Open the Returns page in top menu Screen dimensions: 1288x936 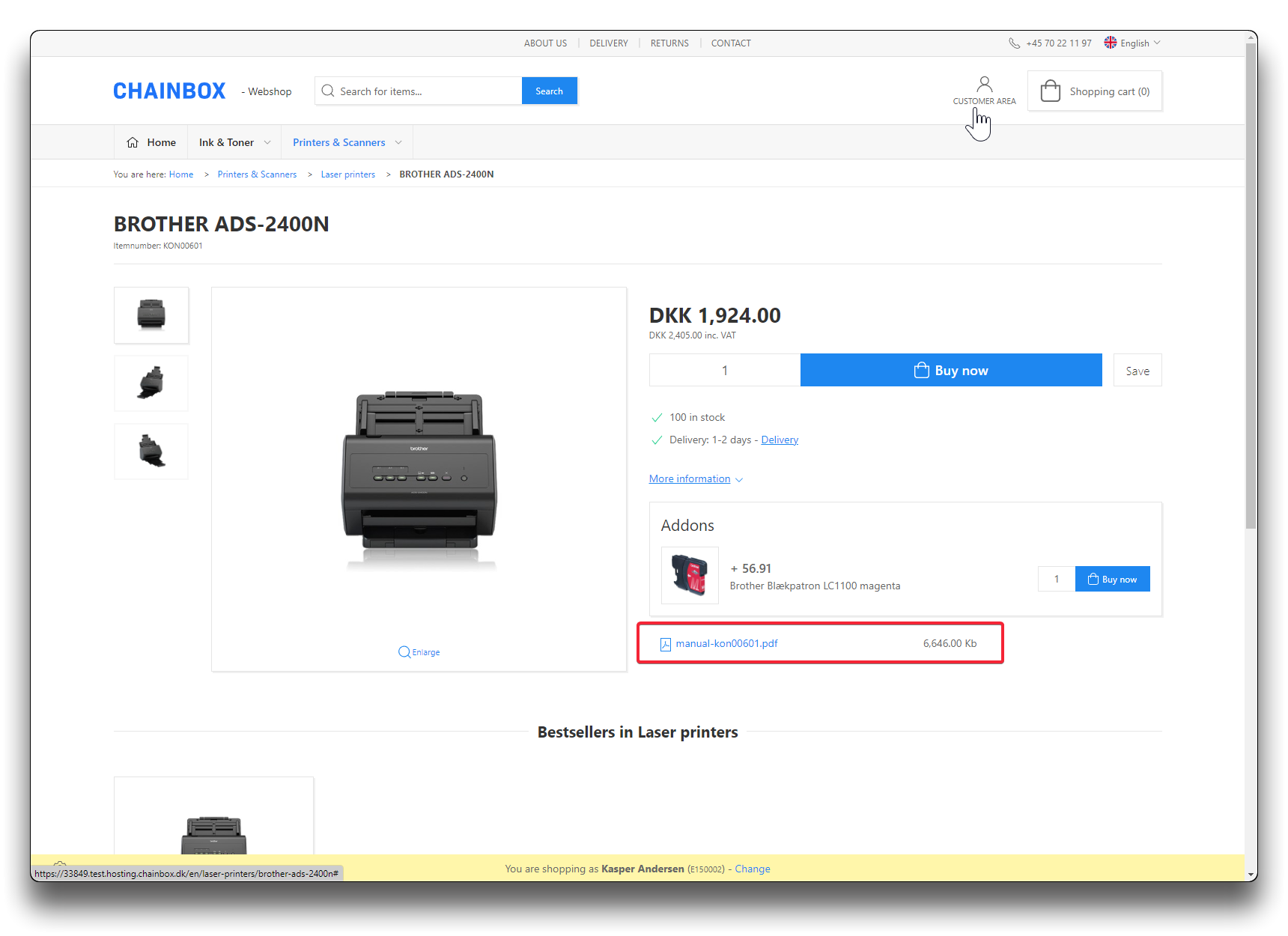coord(669,43)
